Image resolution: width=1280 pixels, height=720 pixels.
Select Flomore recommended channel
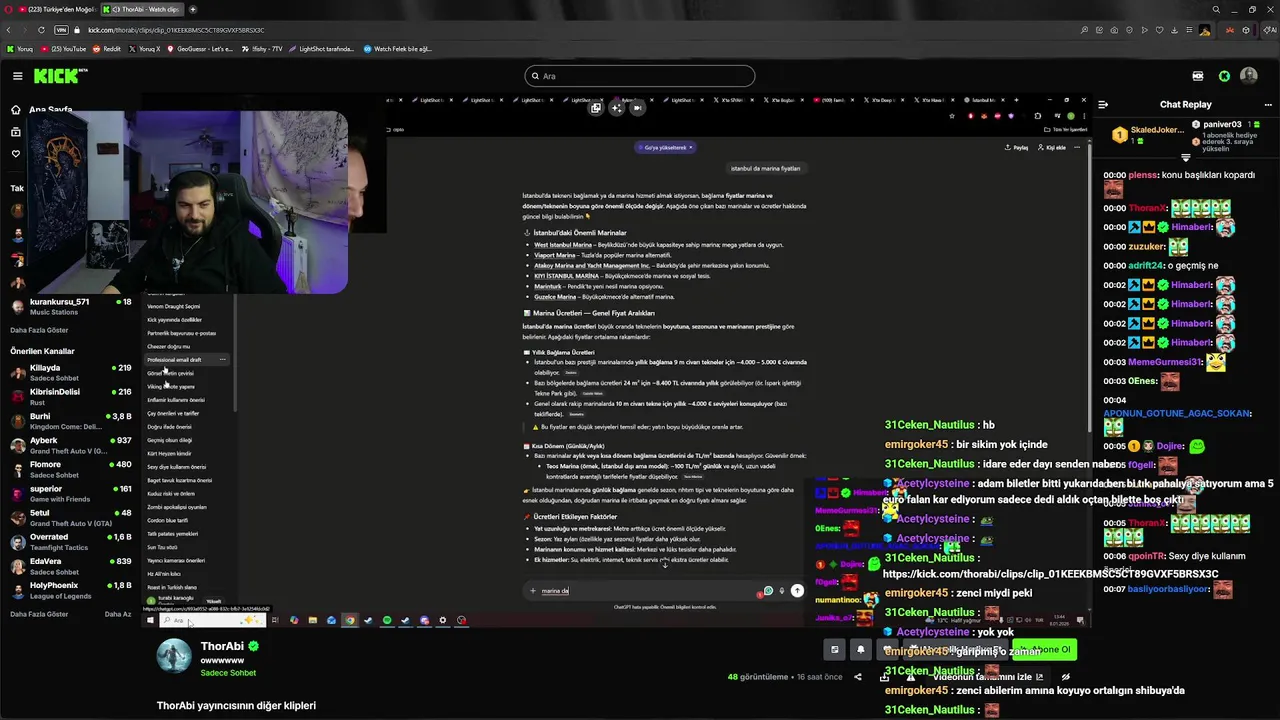[70, 469]
